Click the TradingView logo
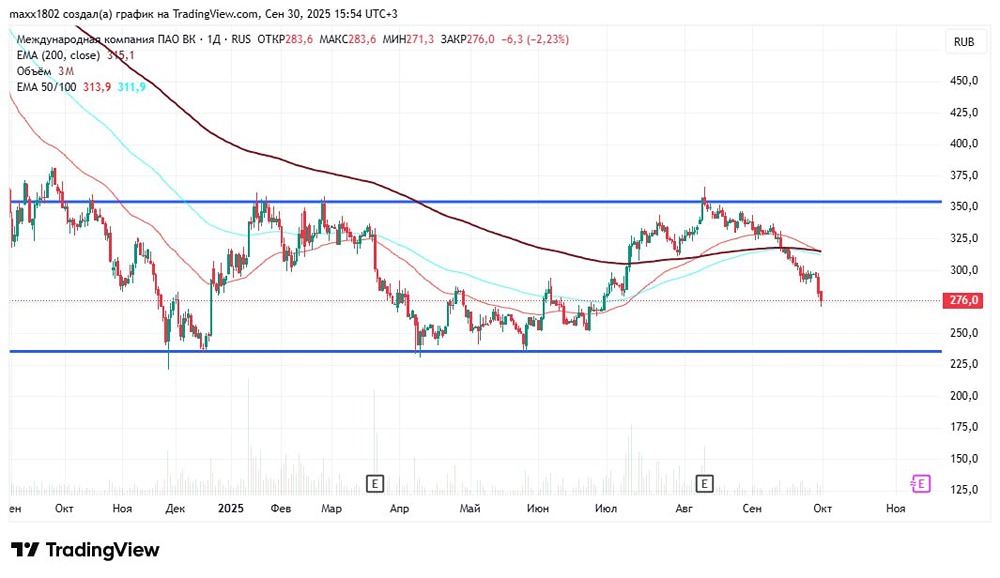 [85, 549]
